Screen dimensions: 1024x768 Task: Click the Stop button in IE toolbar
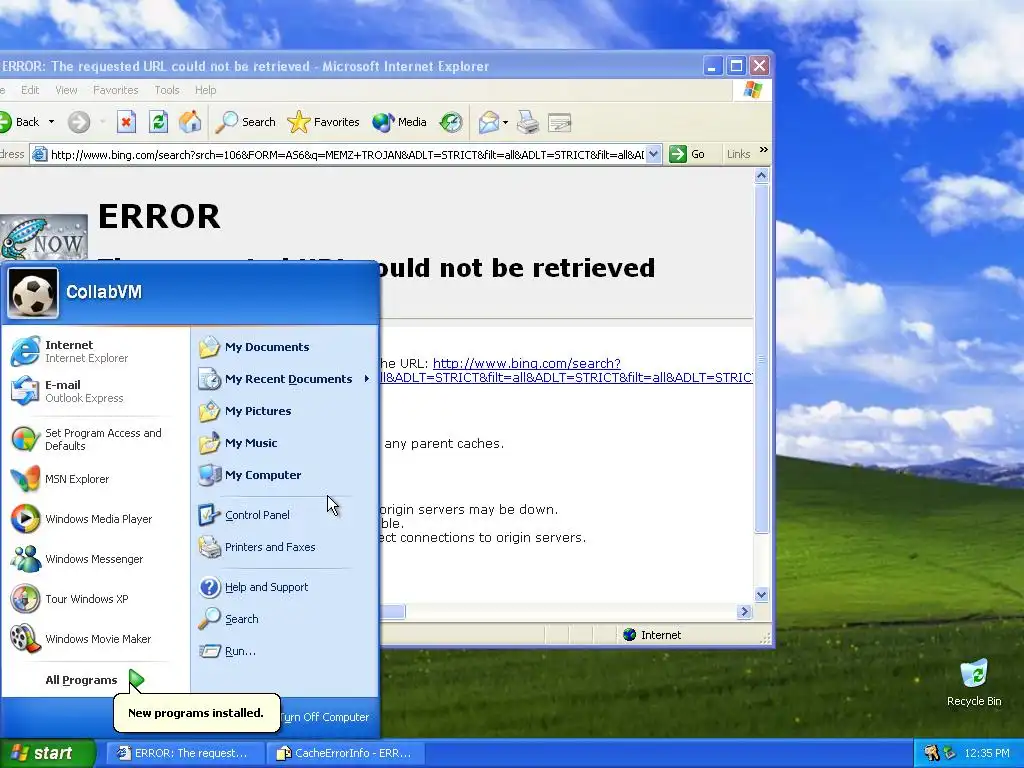point(127,122)
